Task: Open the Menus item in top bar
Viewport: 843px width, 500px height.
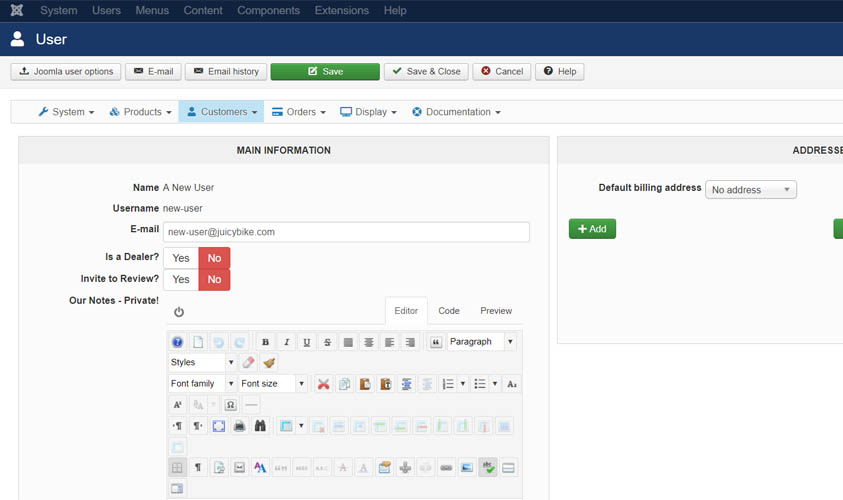Action: pos(152,10)
